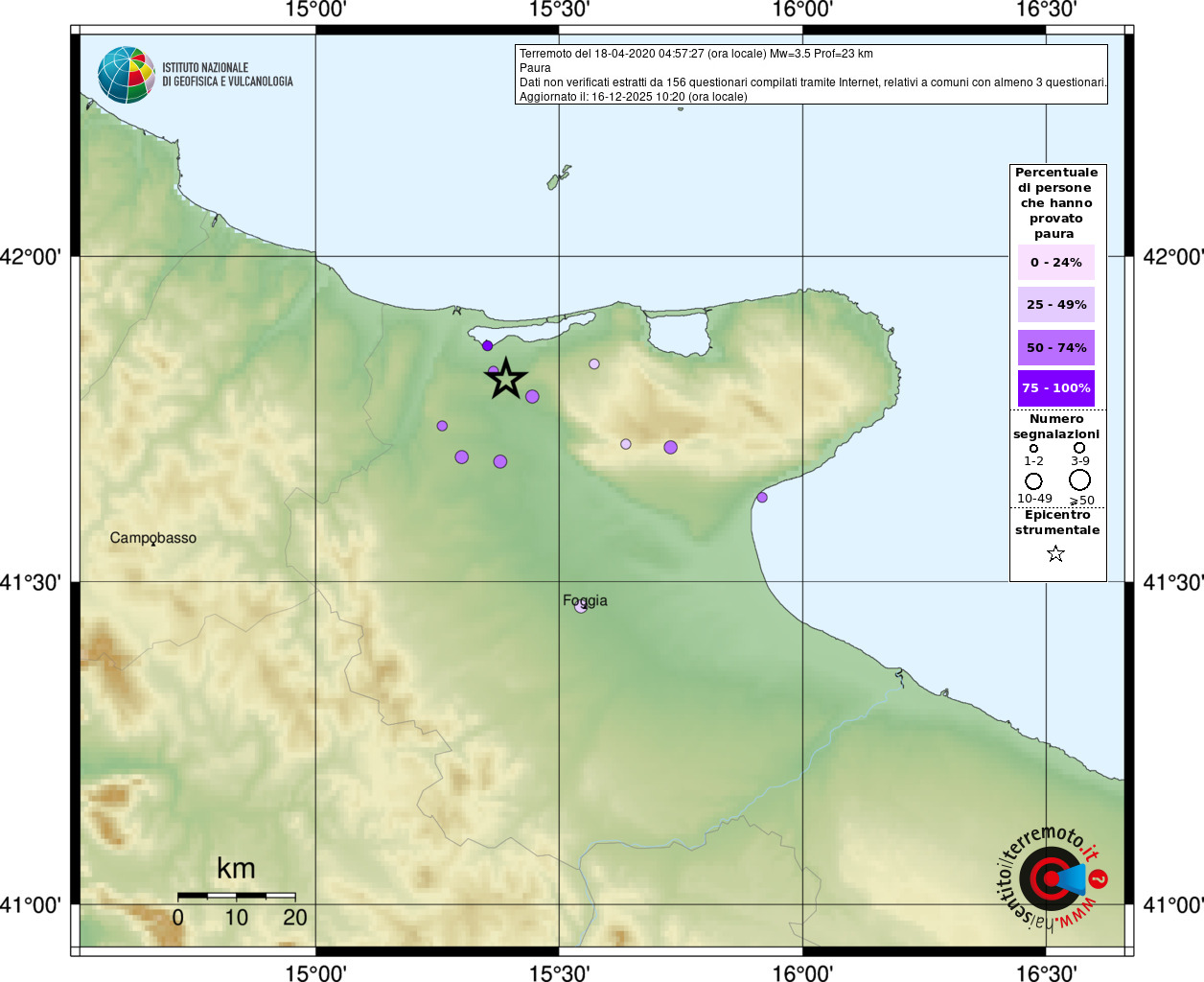The width and height of the screenshot is (1204, 982).
Task: Click the 'Percentuale di persone' legend title
Action: click(1056, 203)
